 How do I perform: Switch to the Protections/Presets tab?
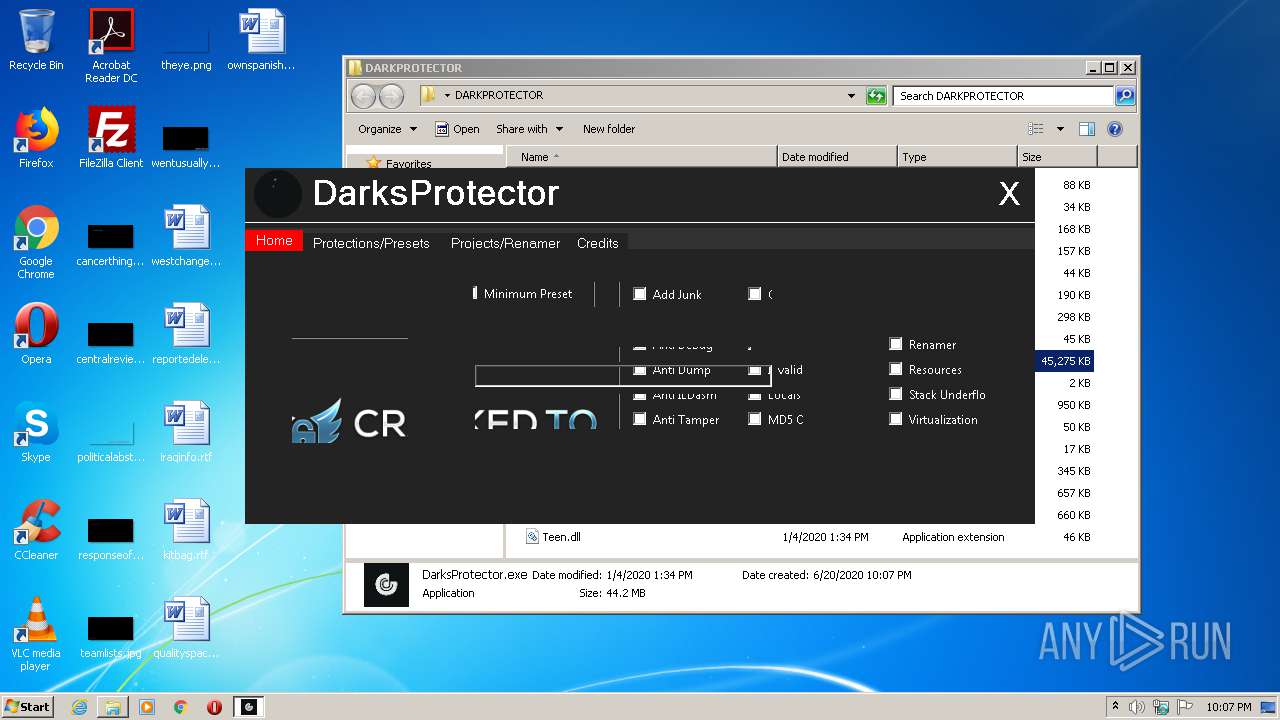pos(371,243)
